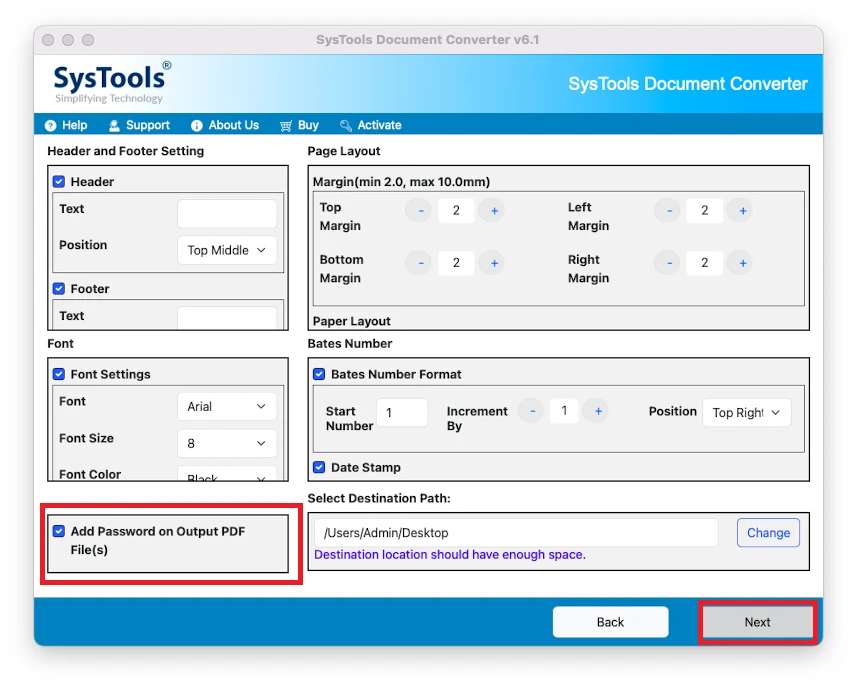Click the Start Number input field
The height and width of the screenshot is (688, 857).
pyautogui.click(x=402, y=413)
